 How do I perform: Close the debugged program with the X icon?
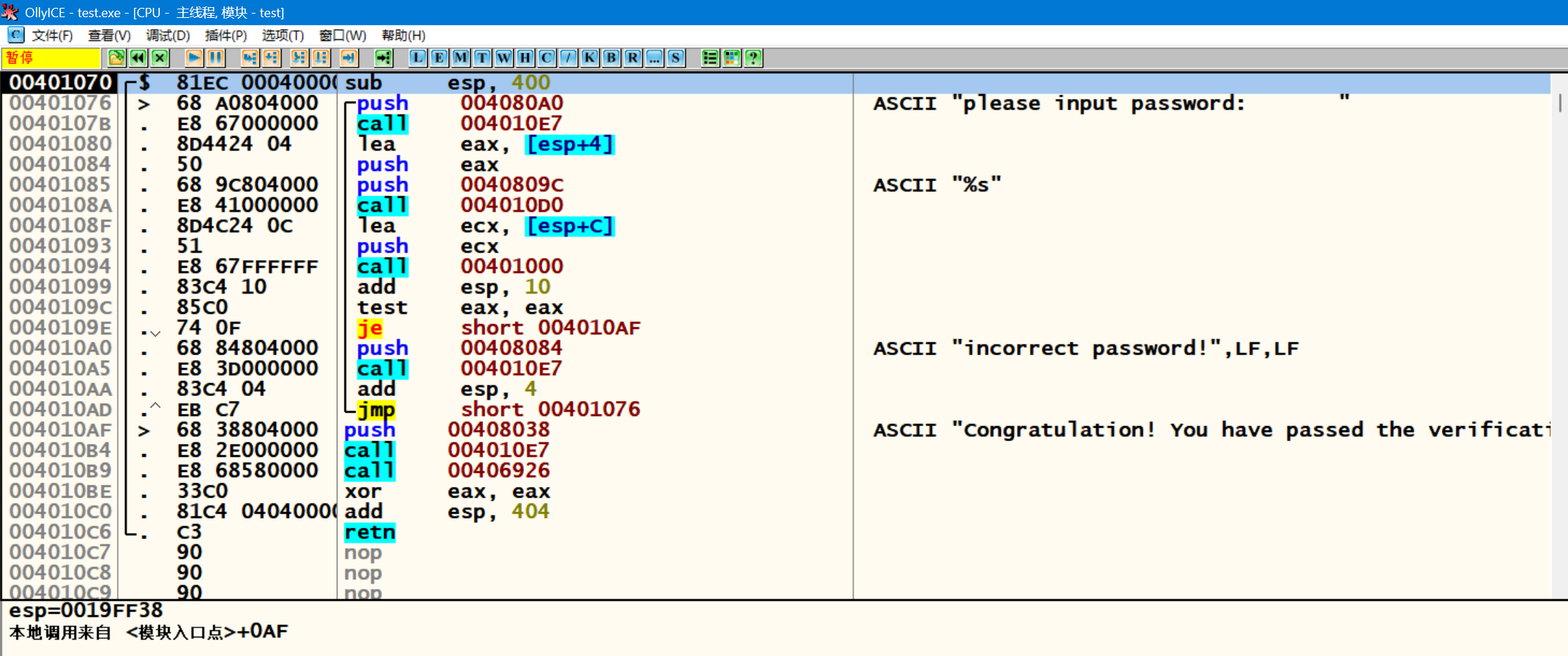point(161,58)
